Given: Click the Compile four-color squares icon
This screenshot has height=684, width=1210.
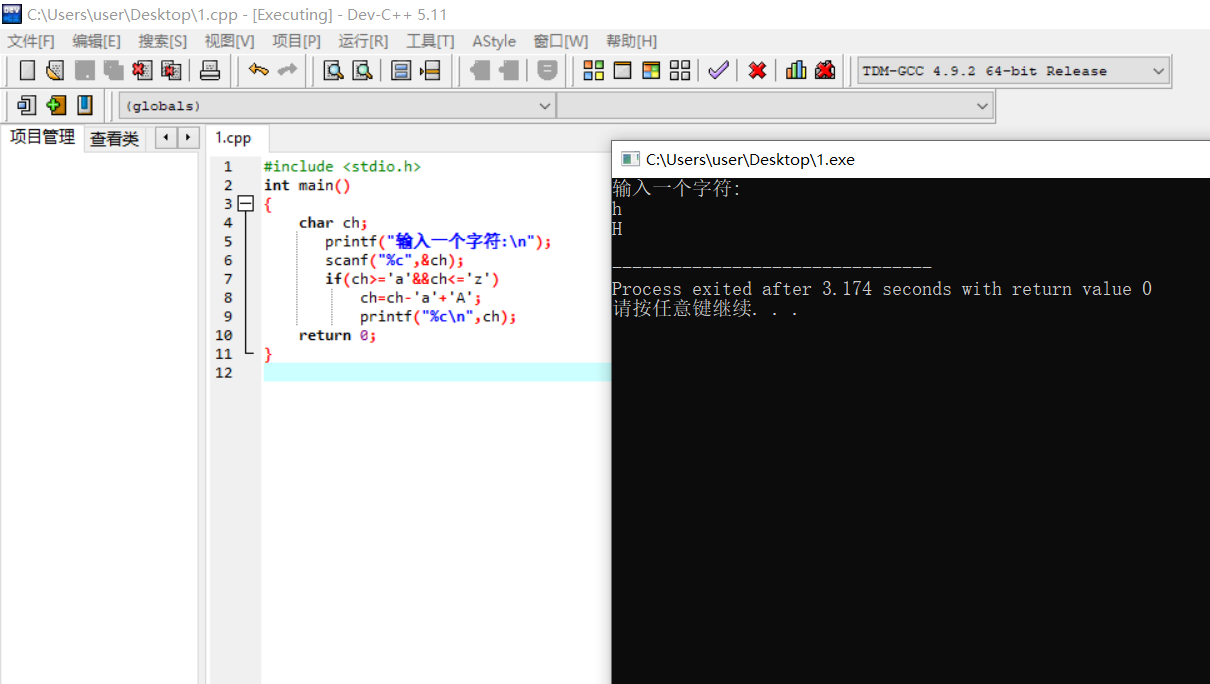Looking at the screenshot, I should [594, 71].
